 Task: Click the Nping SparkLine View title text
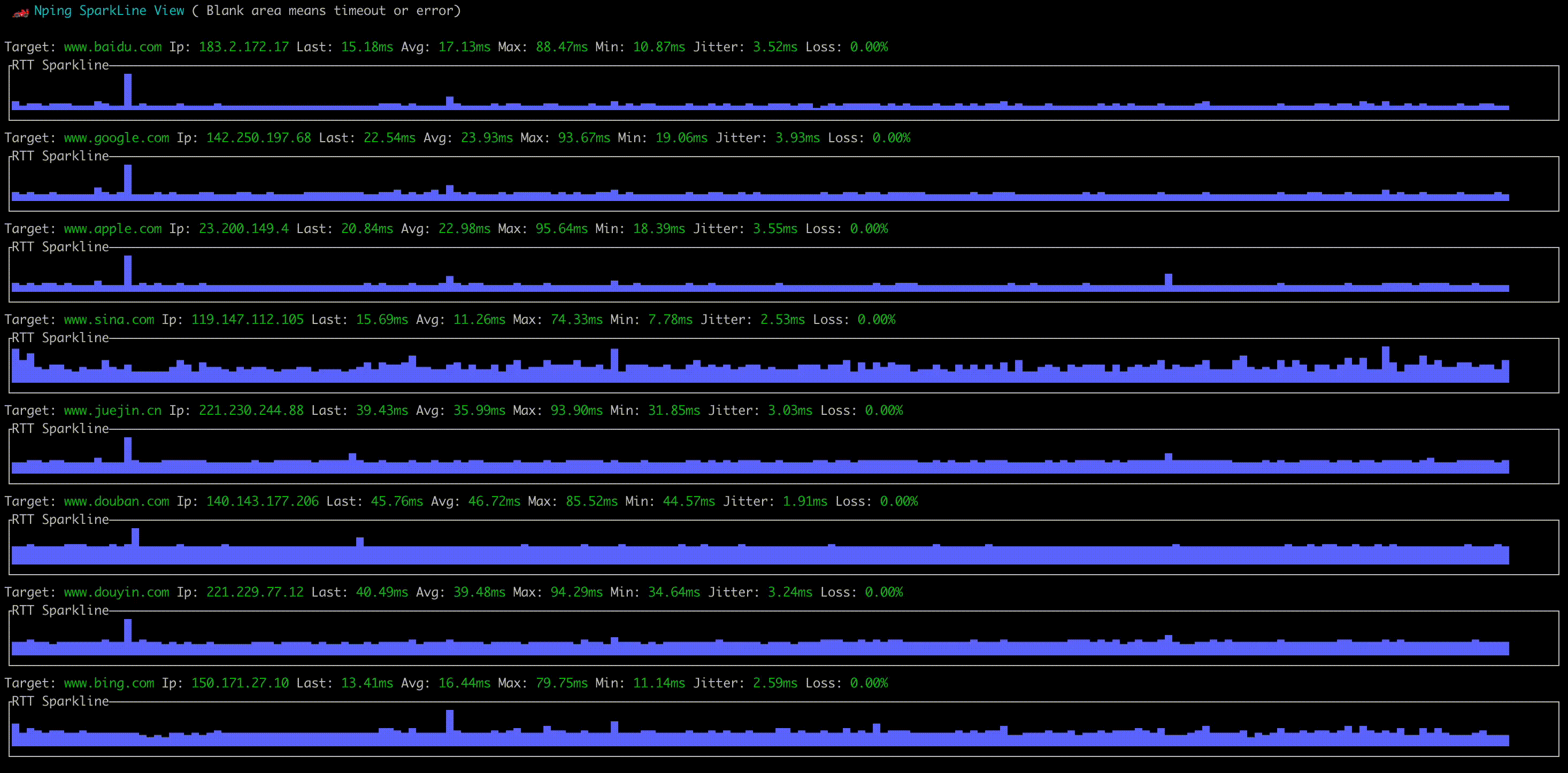109,10
